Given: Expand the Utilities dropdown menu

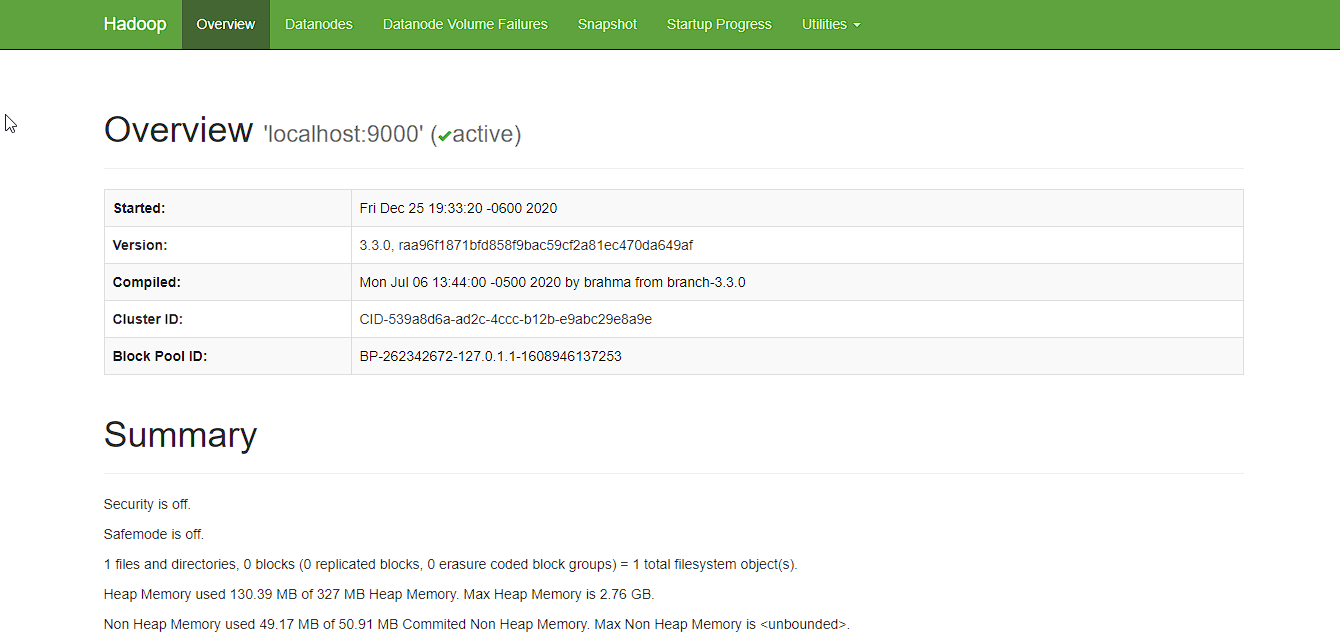Looking at the screenshot, I should tap(824, 24).
